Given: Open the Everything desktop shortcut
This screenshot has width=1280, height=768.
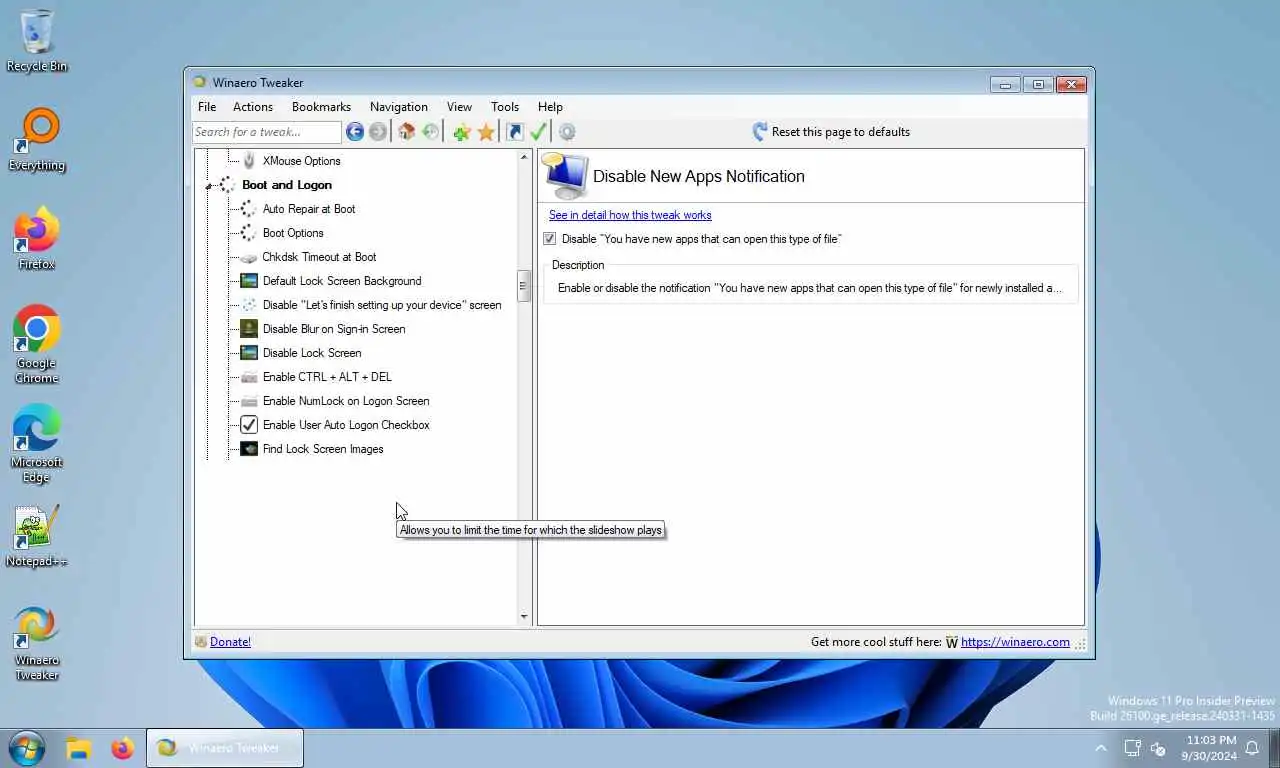Looking at the screenshot, I should point(37,140).
